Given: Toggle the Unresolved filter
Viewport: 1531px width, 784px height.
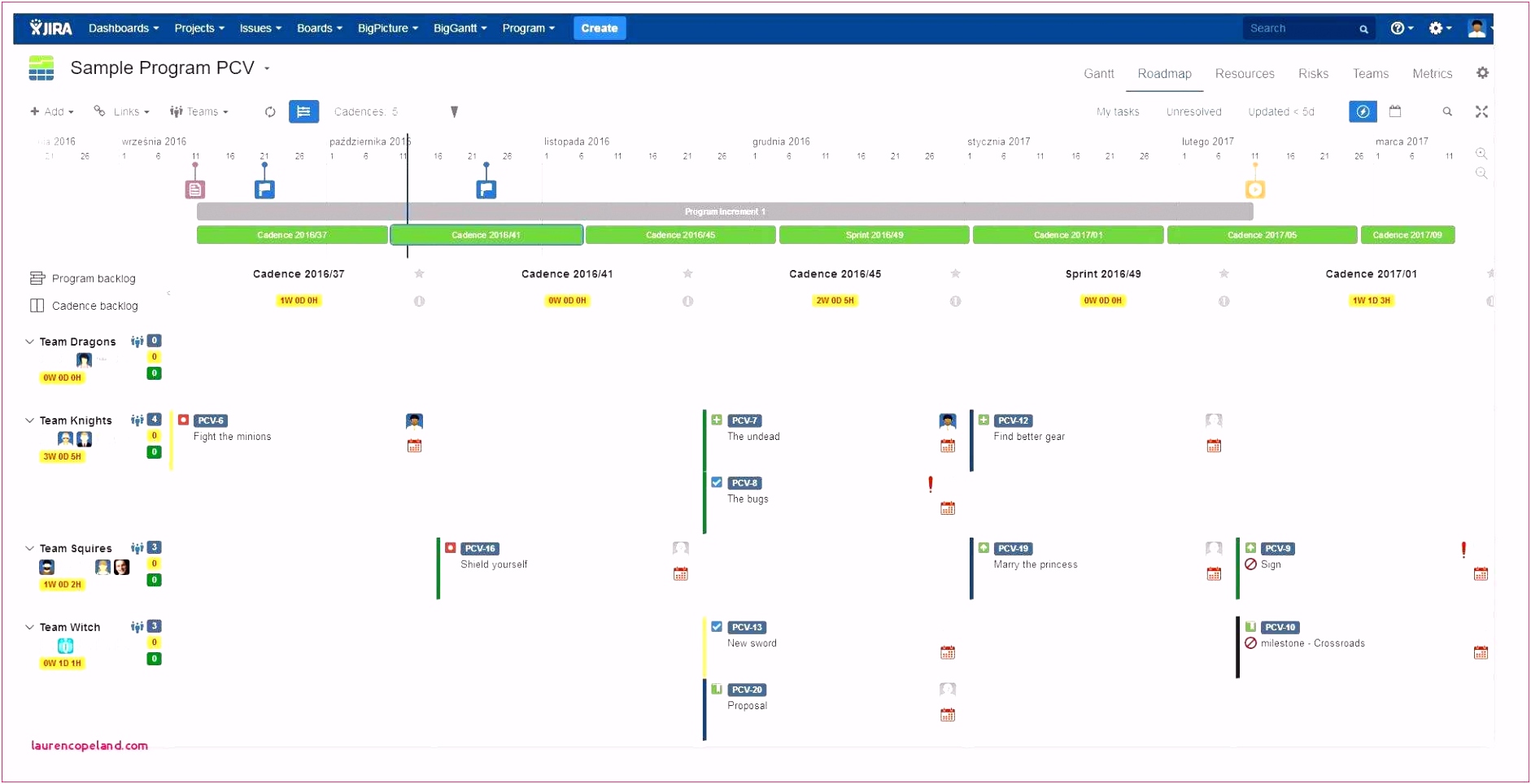Looking at the screenshot, I should pos(1193,111).
